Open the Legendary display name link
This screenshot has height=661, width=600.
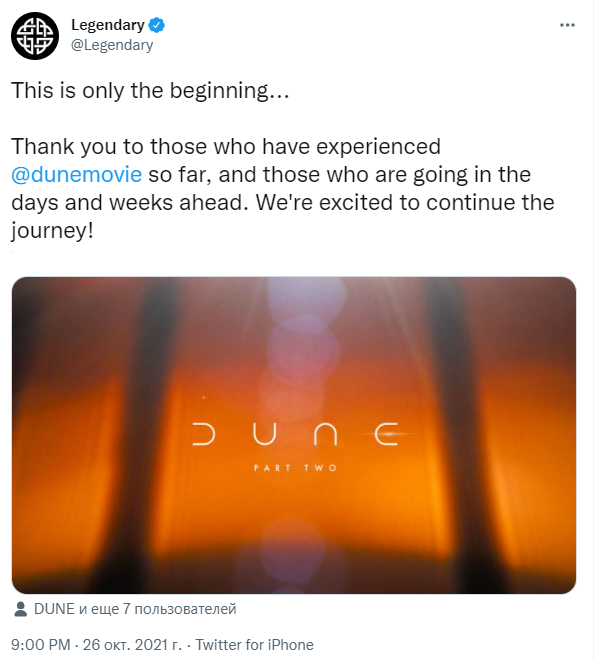point(104,25)
